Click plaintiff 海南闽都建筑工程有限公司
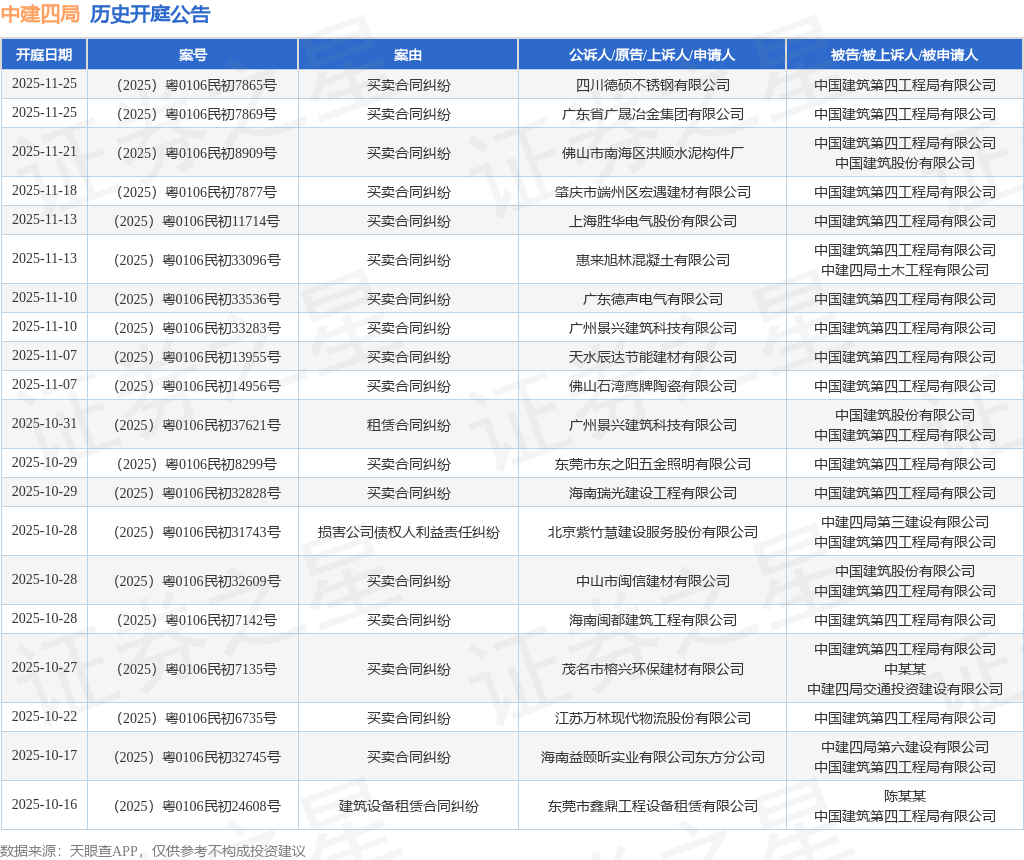Viewport: 1024px width, 860px height. pos(652,620)
